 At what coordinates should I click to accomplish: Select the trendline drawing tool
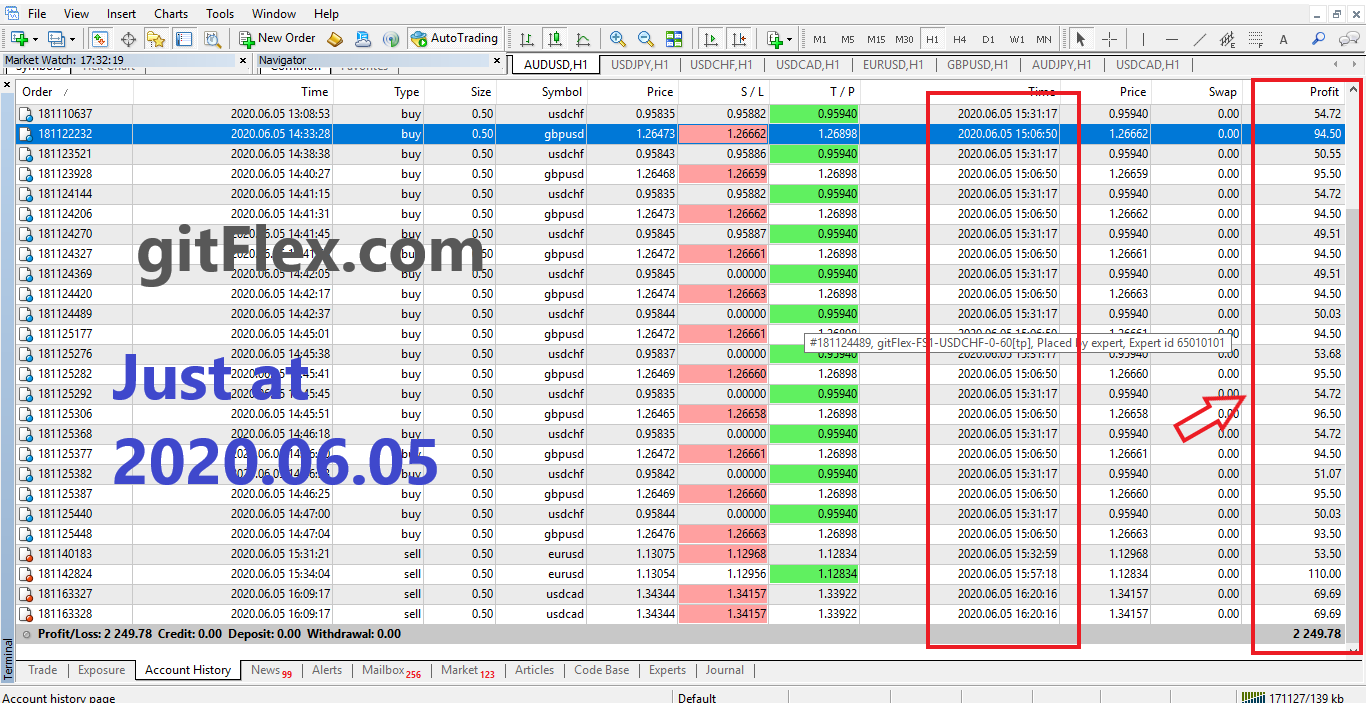pos(1200,39)
